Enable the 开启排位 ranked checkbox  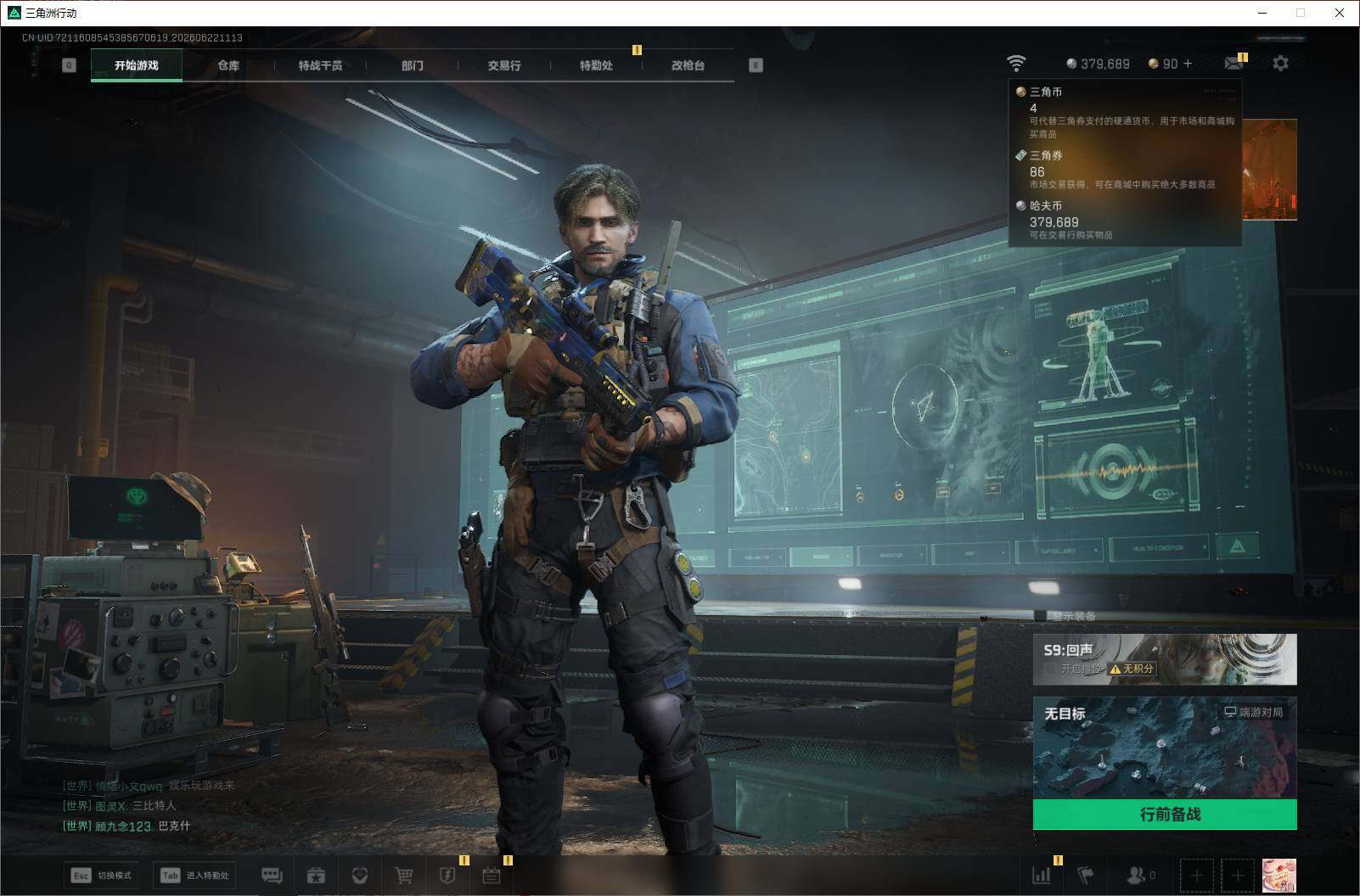click(x=1049, y=669)
